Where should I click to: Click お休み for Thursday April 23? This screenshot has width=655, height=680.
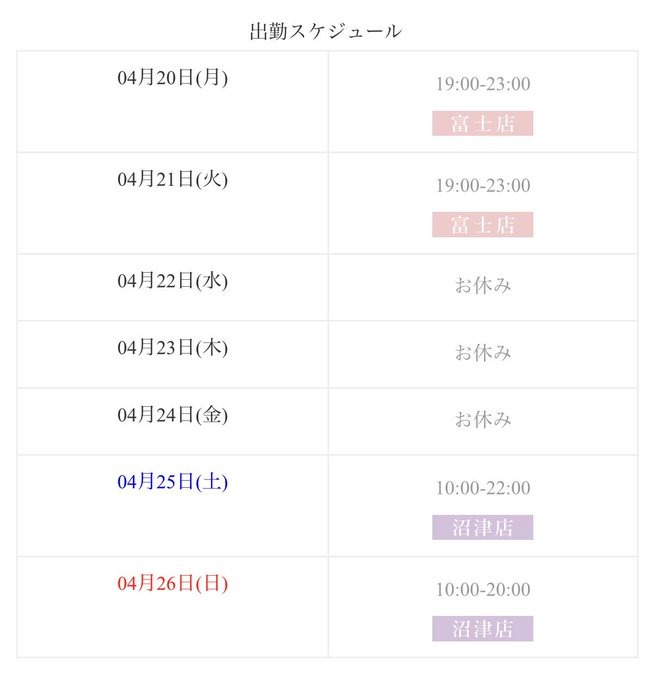[x=482, y=353]
